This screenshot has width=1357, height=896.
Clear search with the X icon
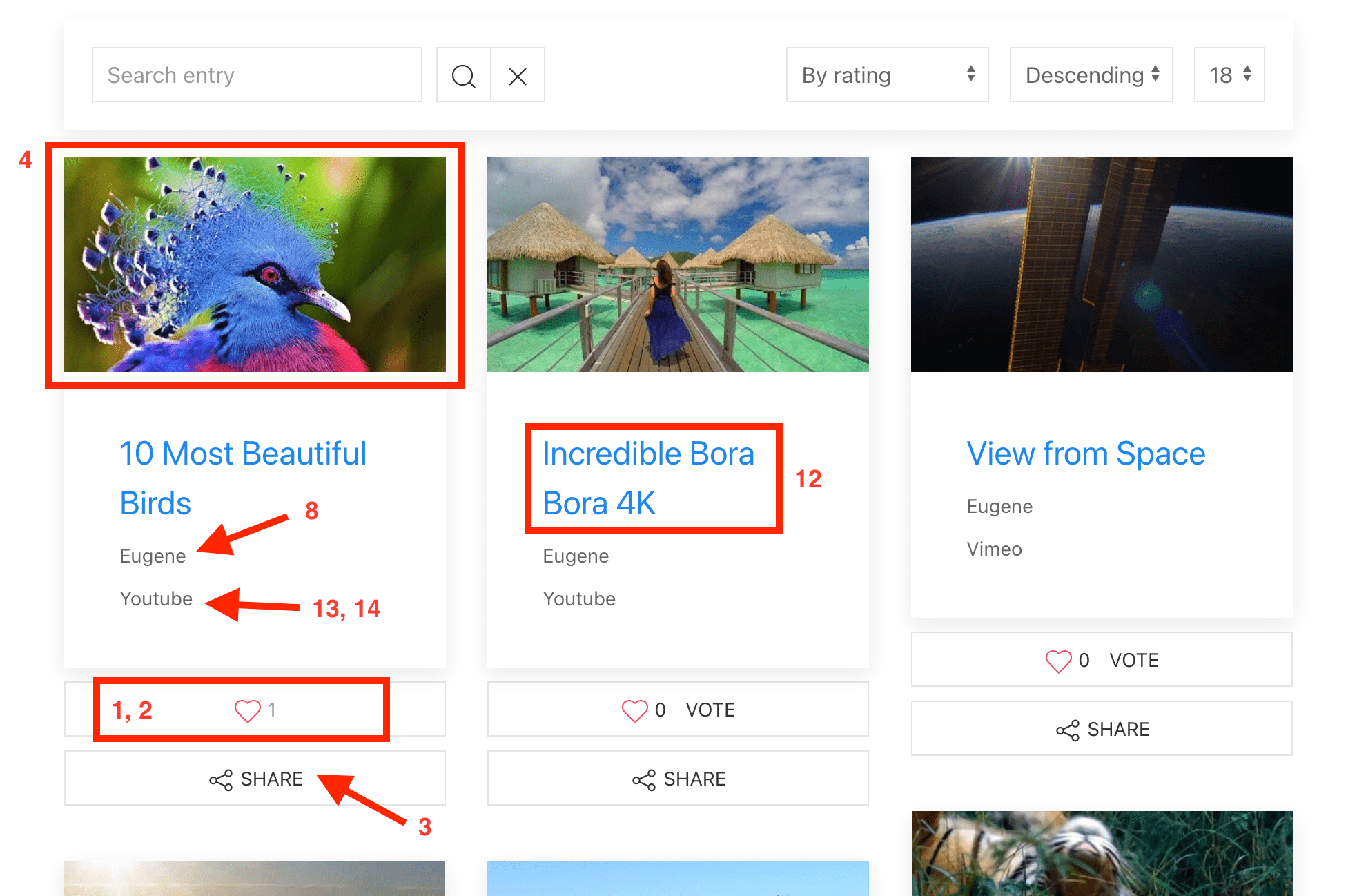point(518,75)
